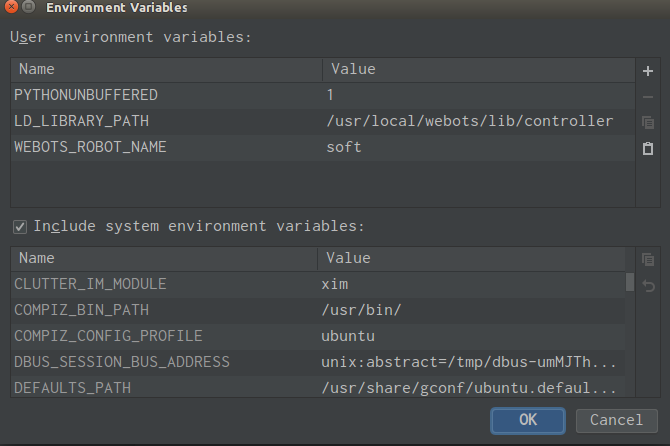Sort user variables by Value header
670x446 pixels.
(x=478, y=70)
